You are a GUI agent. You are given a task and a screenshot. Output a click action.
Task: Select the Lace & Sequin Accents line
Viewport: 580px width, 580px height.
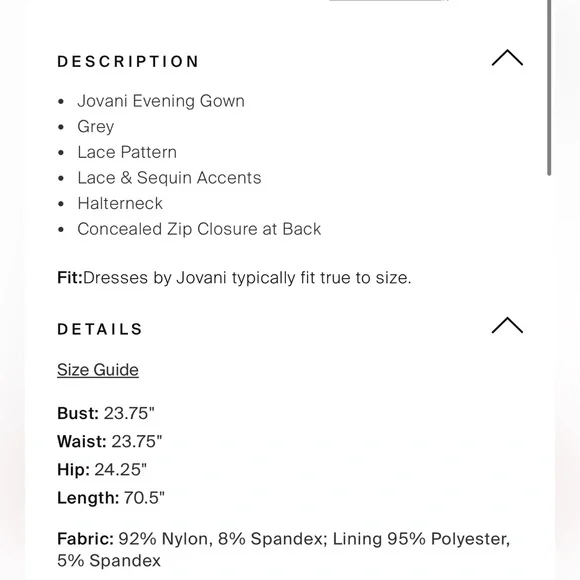169,178
